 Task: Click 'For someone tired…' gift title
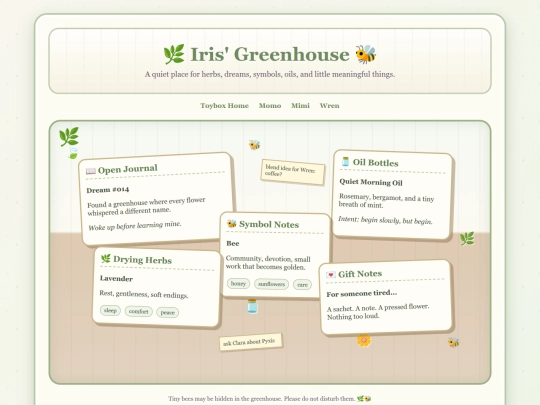tap(362, 294)
